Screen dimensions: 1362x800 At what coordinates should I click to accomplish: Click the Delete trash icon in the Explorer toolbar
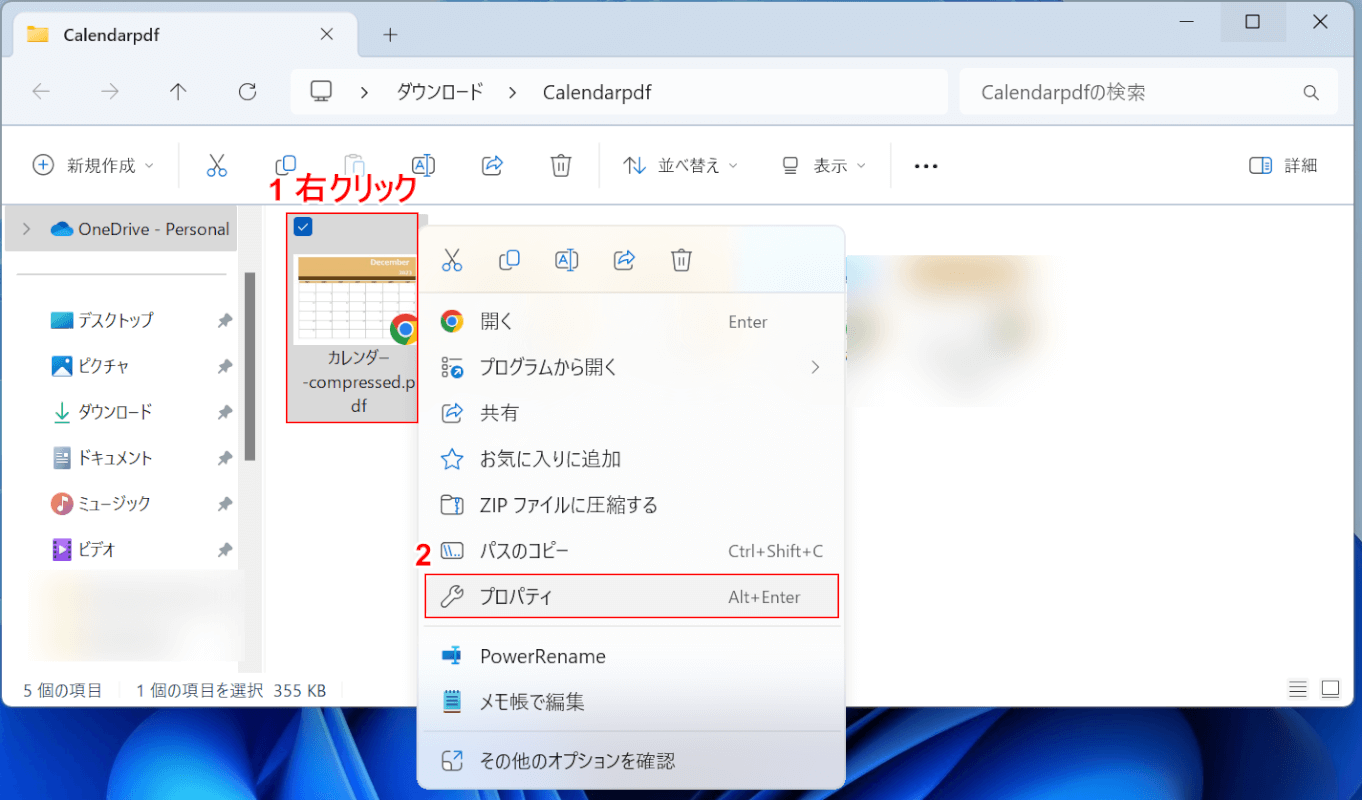point(561,165)
